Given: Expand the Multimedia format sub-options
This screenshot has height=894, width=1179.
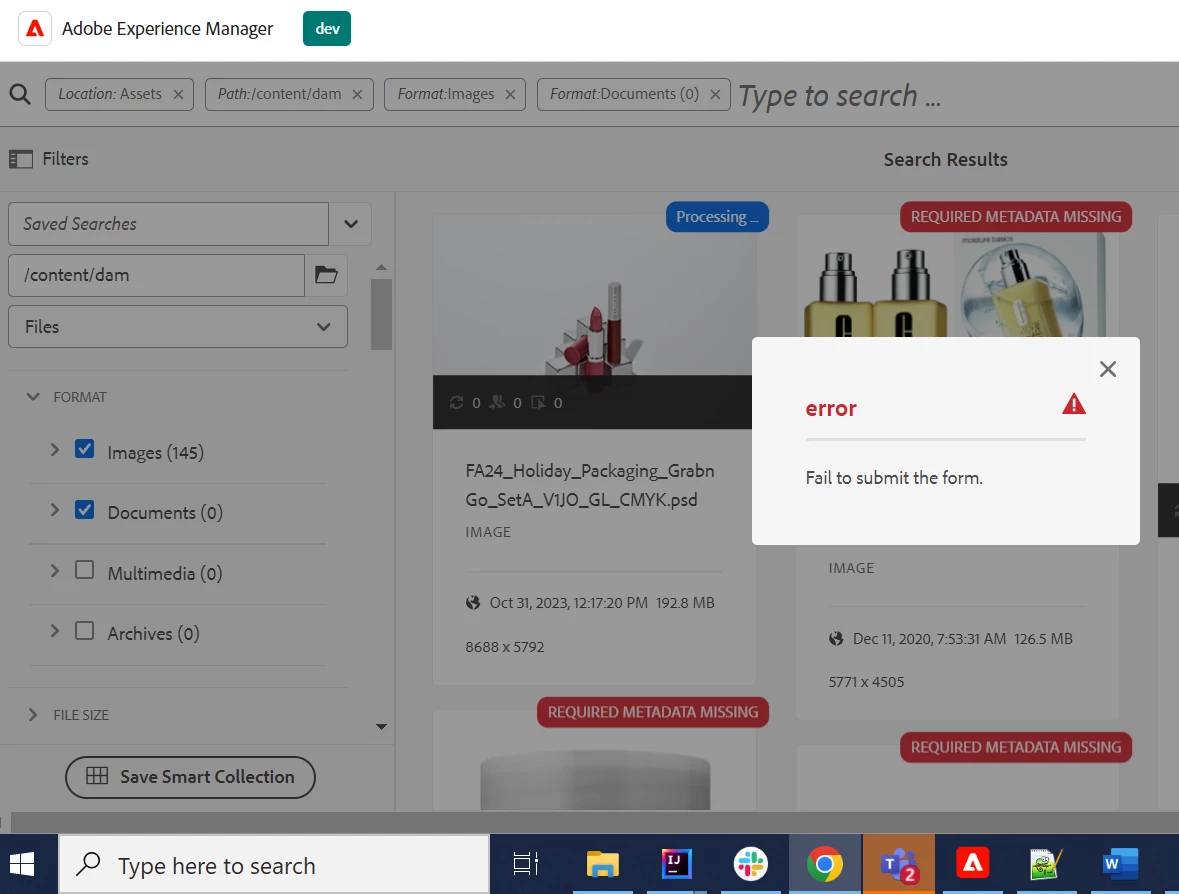Looking at the screenshot, I should (54, 571).
